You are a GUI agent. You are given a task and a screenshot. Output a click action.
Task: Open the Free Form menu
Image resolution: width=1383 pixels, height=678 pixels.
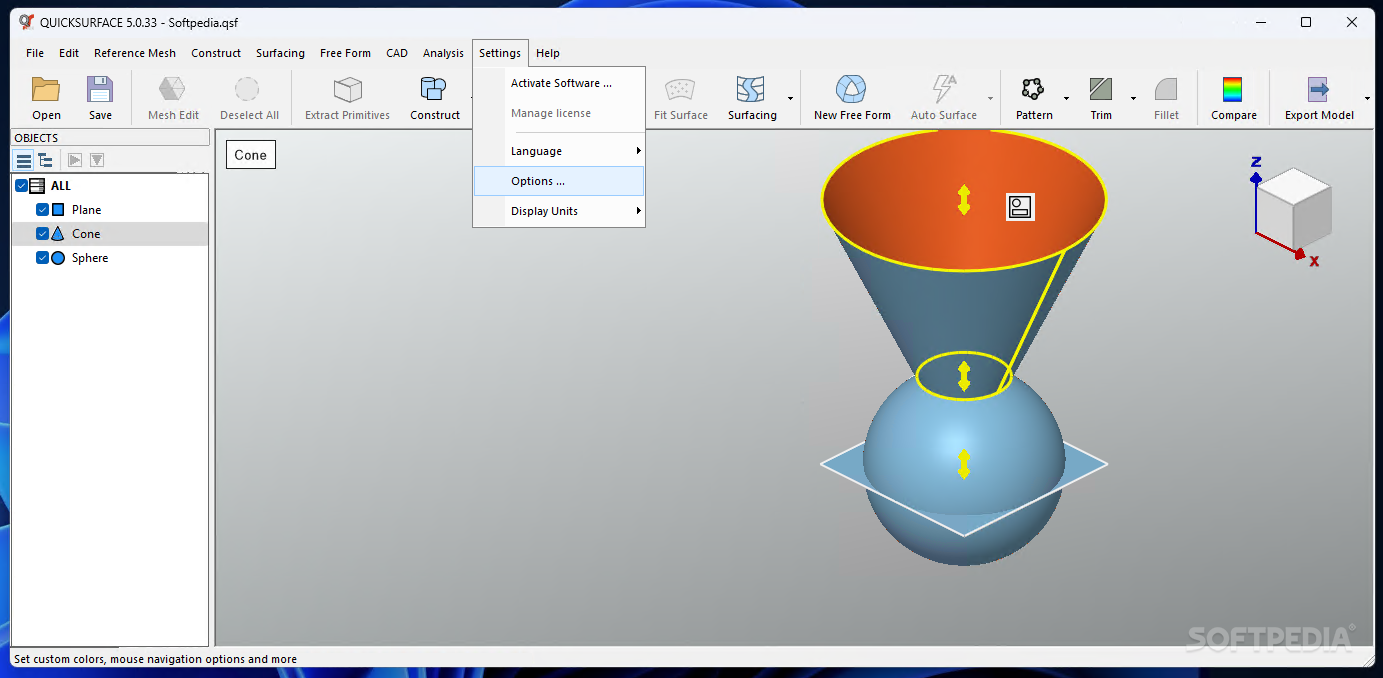click(345, 53)
